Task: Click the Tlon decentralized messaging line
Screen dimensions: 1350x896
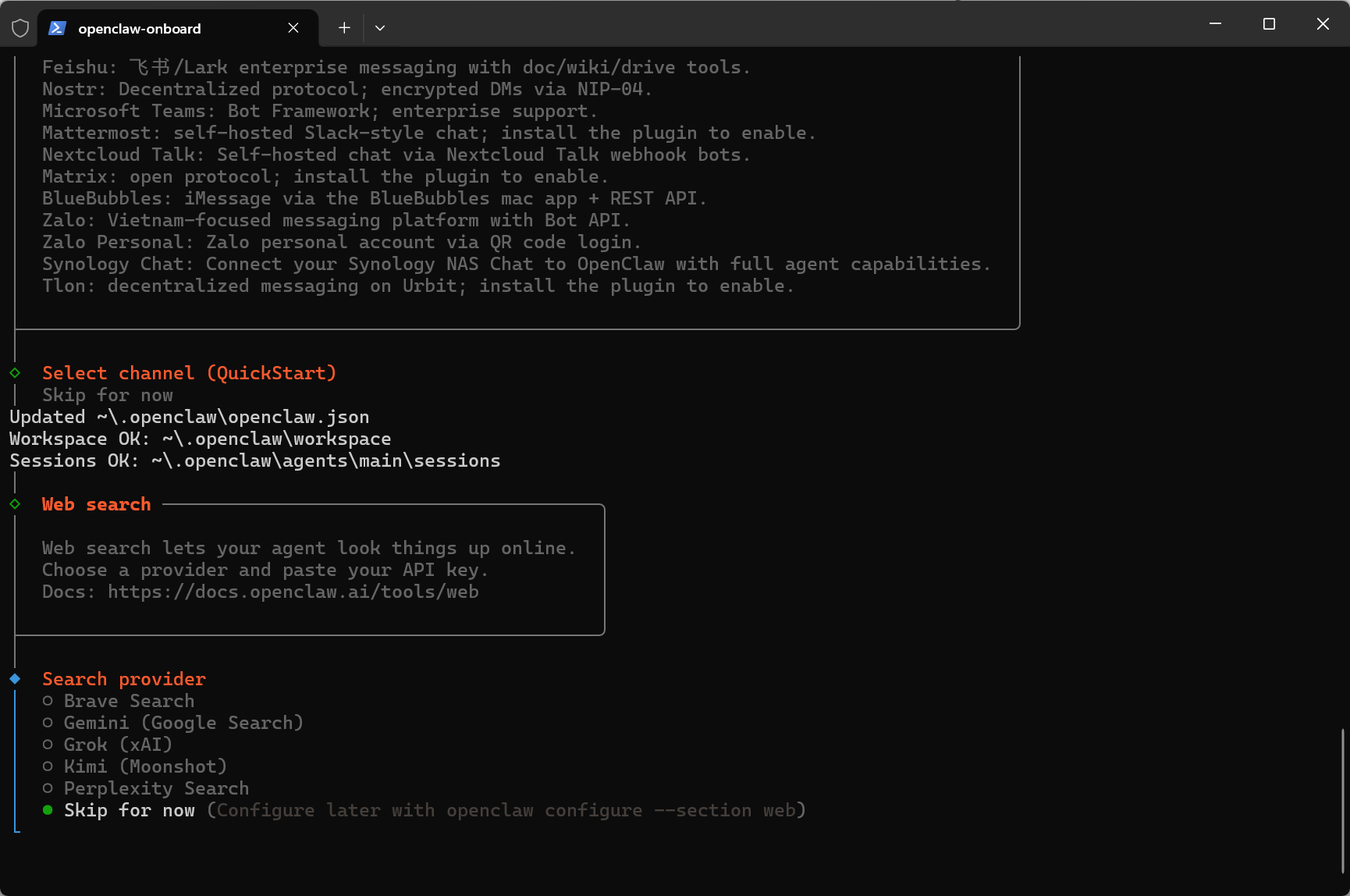Action: [418, 286]
